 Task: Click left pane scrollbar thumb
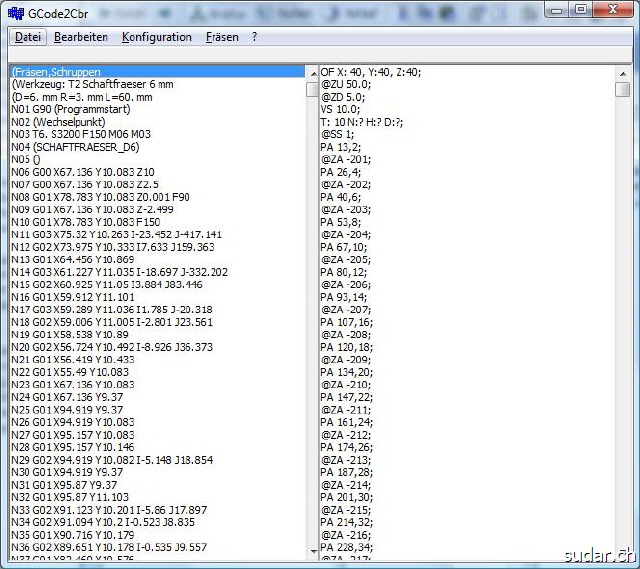[x=313, y=89]
